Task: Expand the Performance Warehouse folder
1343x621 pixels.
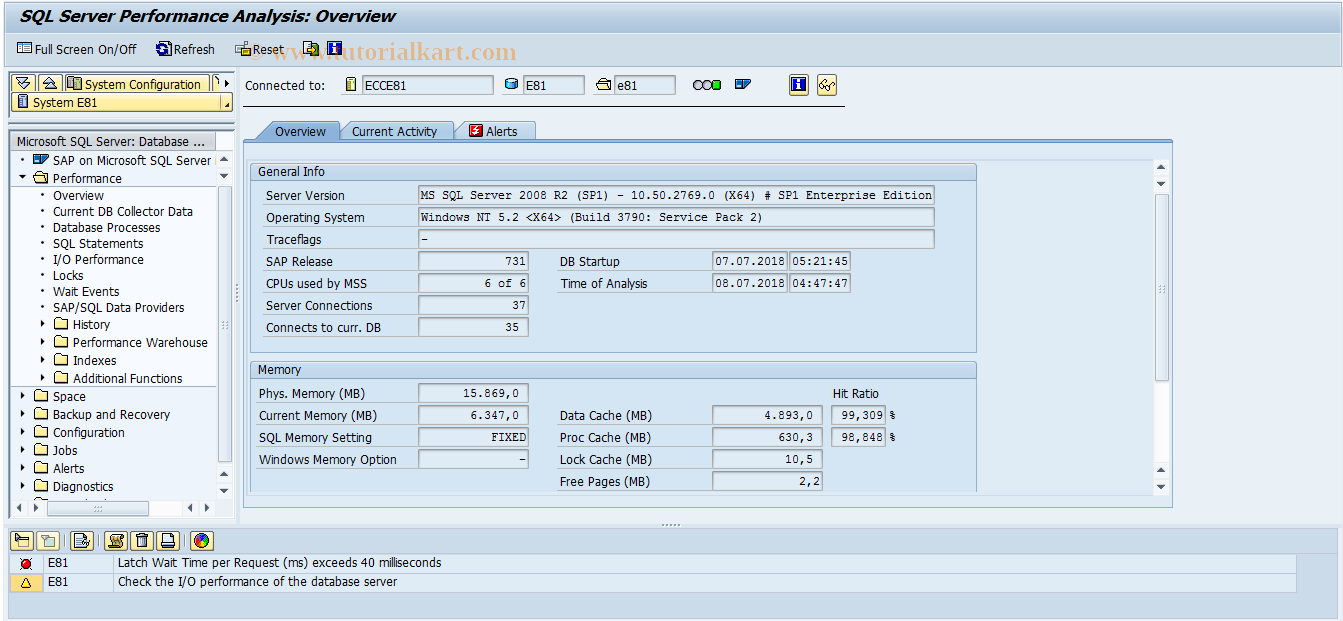Action: [x=42, y=342]
